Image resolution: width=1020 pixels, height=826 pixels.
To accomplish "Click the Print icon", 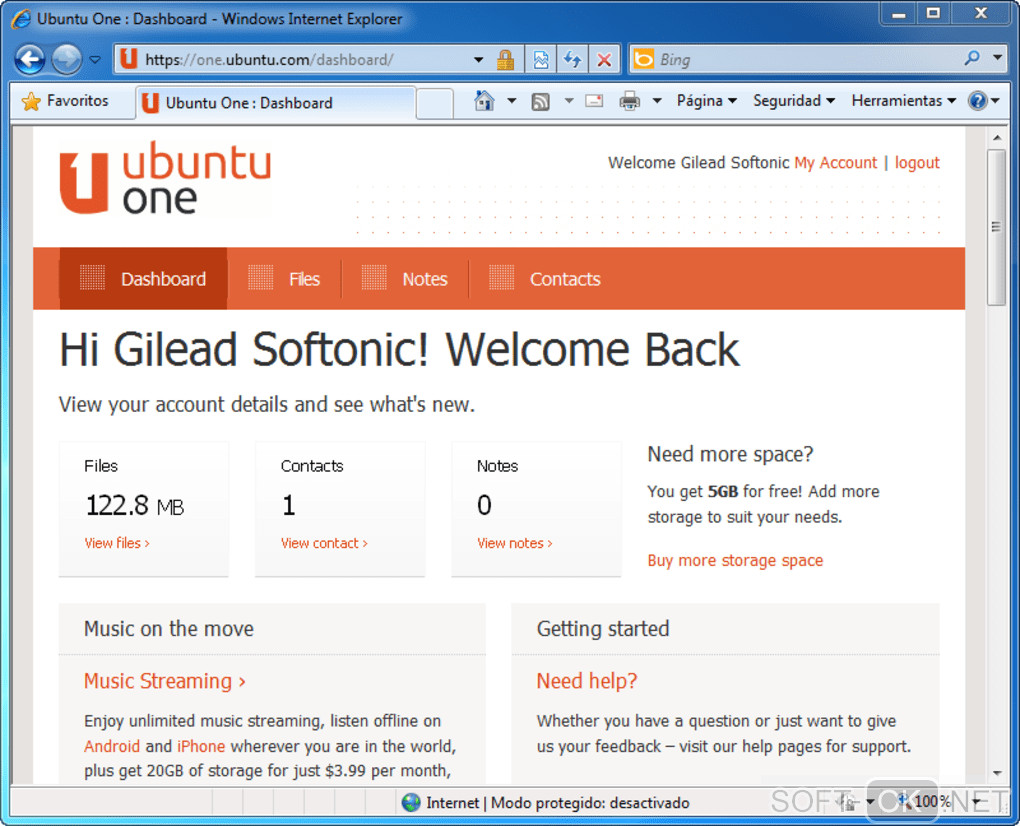I will 630,101.
